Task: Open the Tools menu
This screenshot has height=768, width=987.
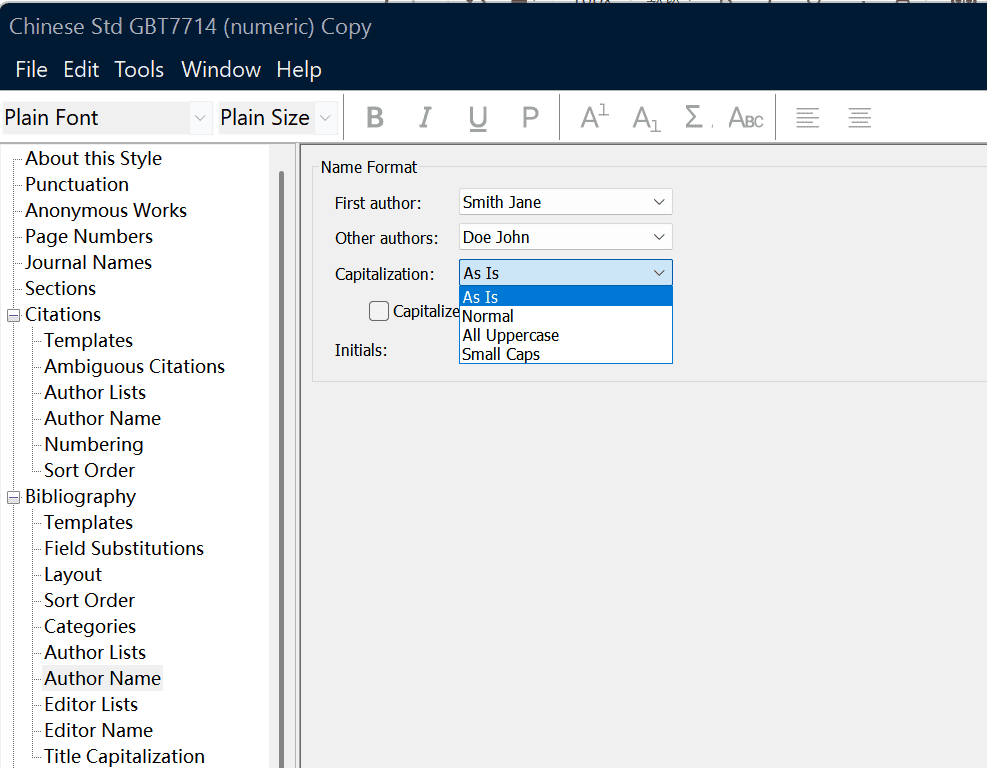Action: pos(139,70)
